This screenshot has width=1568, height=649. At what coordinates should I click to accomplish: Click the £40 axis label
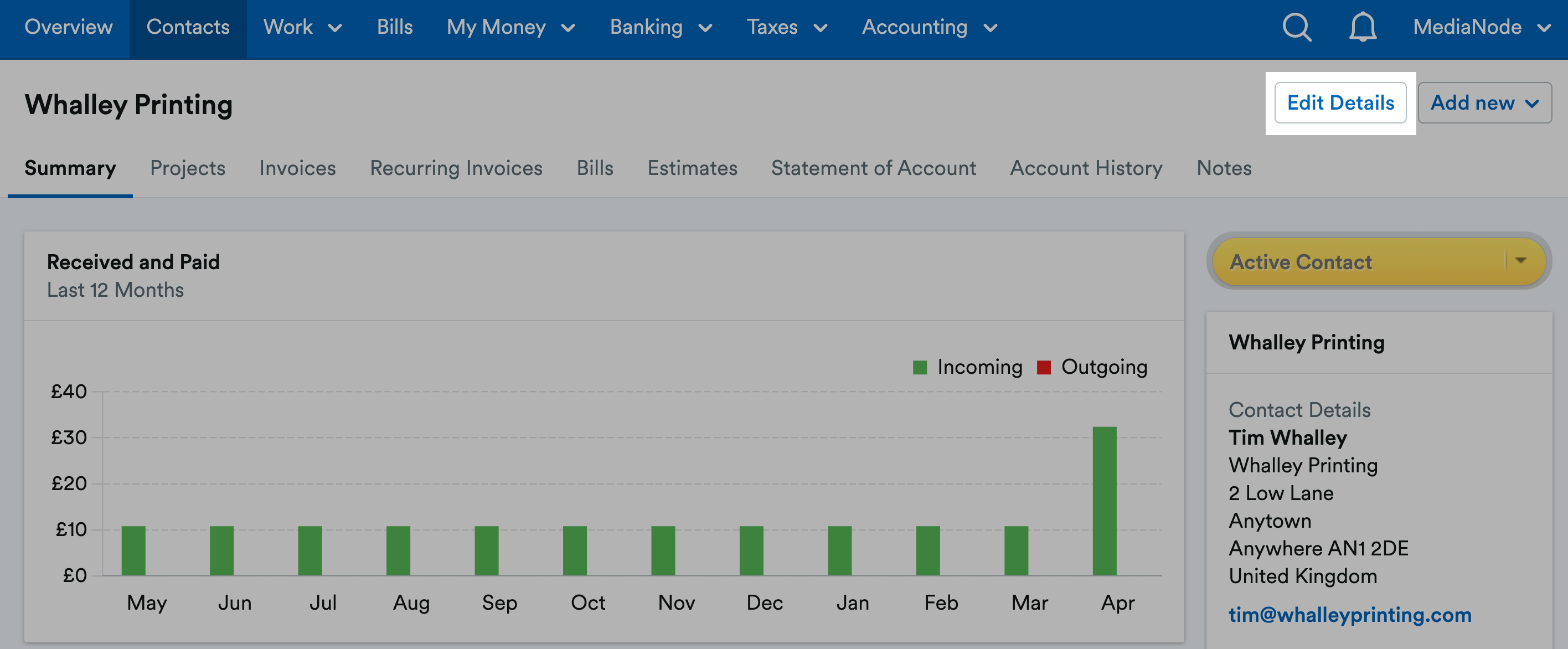click(x=69, y=392)
